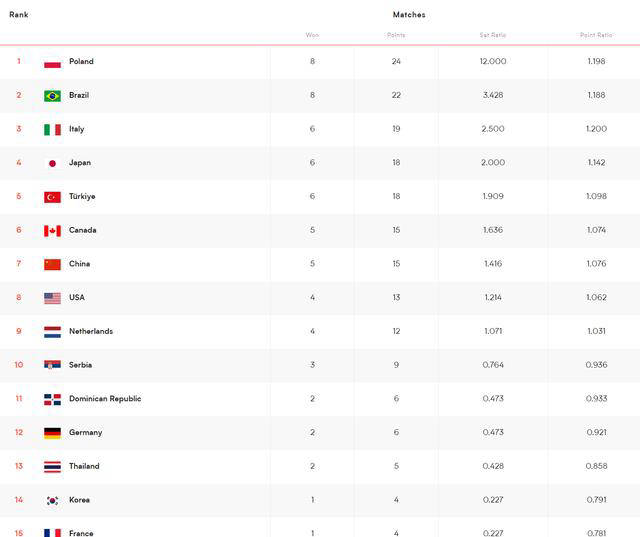Open the Thailand team link
Screen dimensions: 640x537
point(84,466)
